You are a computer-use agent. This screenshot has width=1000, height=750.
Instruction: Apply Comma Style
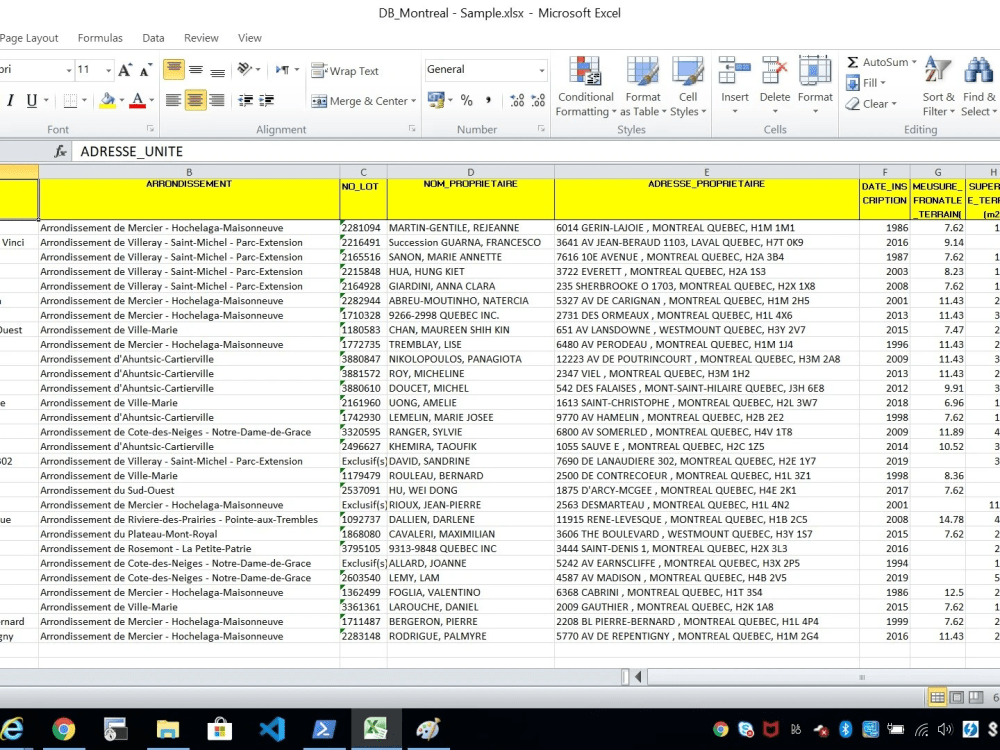[x=489, y=100]
